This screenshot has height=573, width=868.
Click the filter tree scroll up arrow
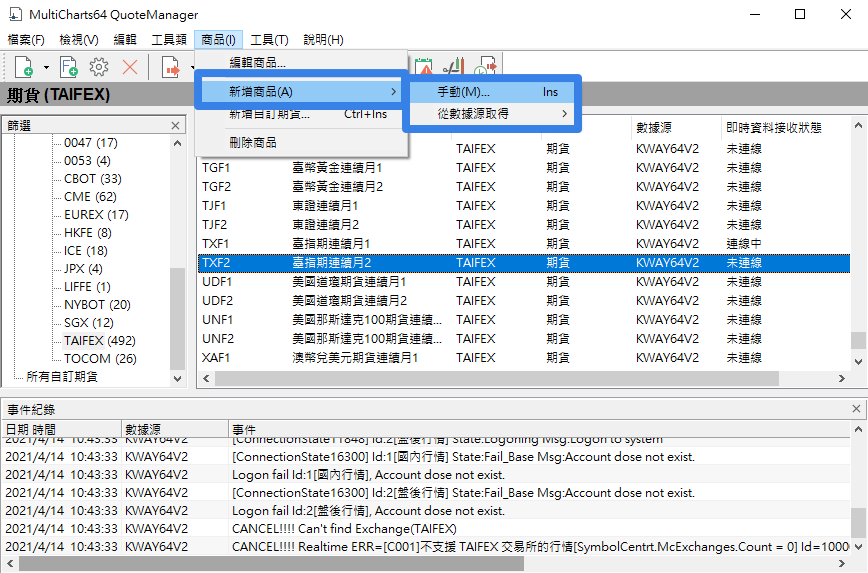(177, 143)
